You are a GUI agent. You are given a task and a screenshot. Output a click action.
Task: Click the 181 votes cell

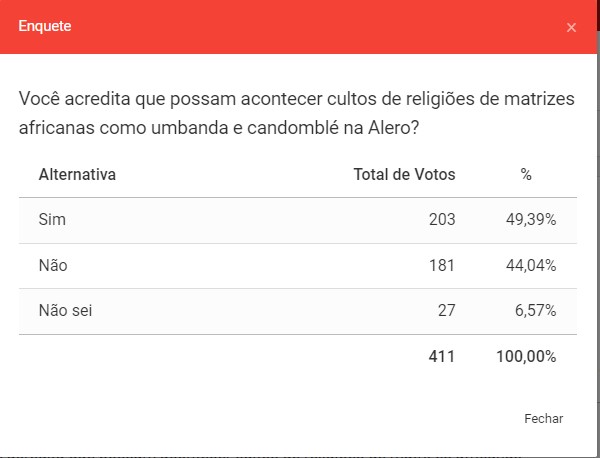pyautogui.click(x=441, y=265)
